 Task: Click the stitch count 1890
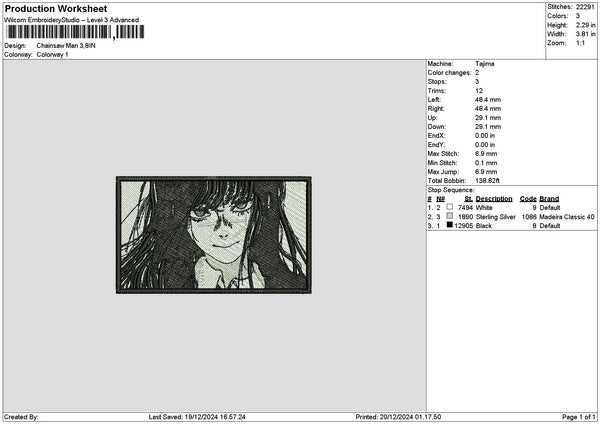coord(465,217)
